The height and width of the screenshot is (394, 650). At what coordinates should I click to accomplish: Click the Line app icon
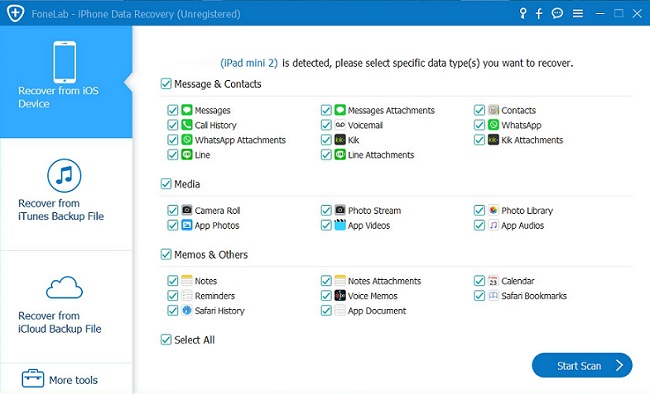[187, 154]
